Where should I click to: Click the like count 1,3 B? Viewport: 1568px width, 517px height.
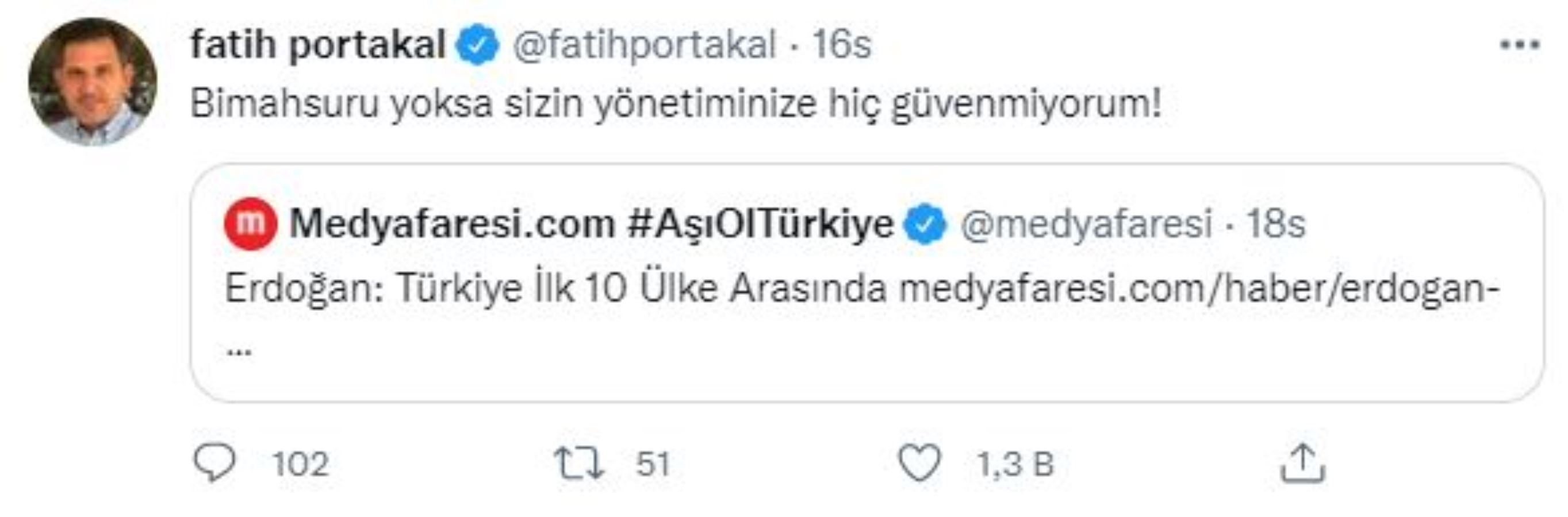1015,465
